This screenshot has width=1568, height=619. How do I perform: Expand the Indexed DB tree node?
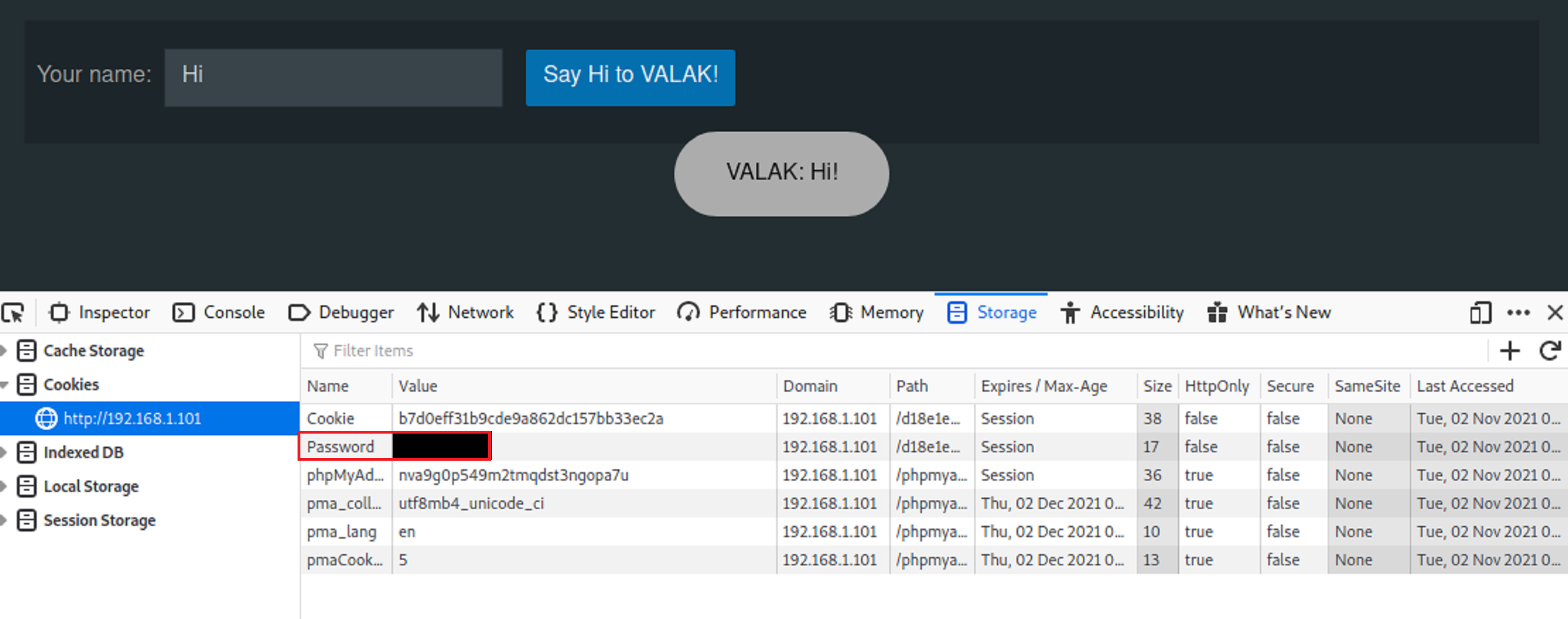[x=5, y=452]
